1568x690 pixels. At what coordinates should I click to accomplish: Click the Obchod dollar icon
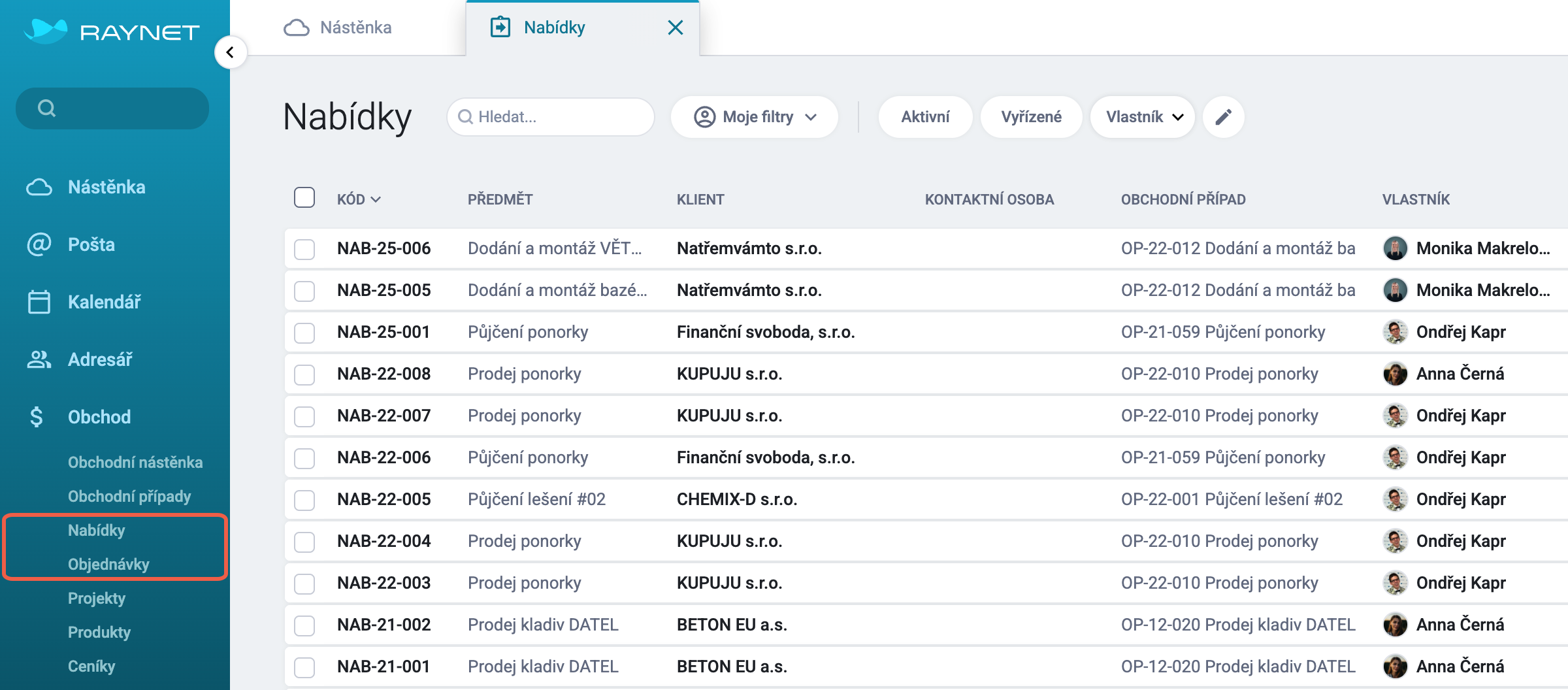coord(37,417)
